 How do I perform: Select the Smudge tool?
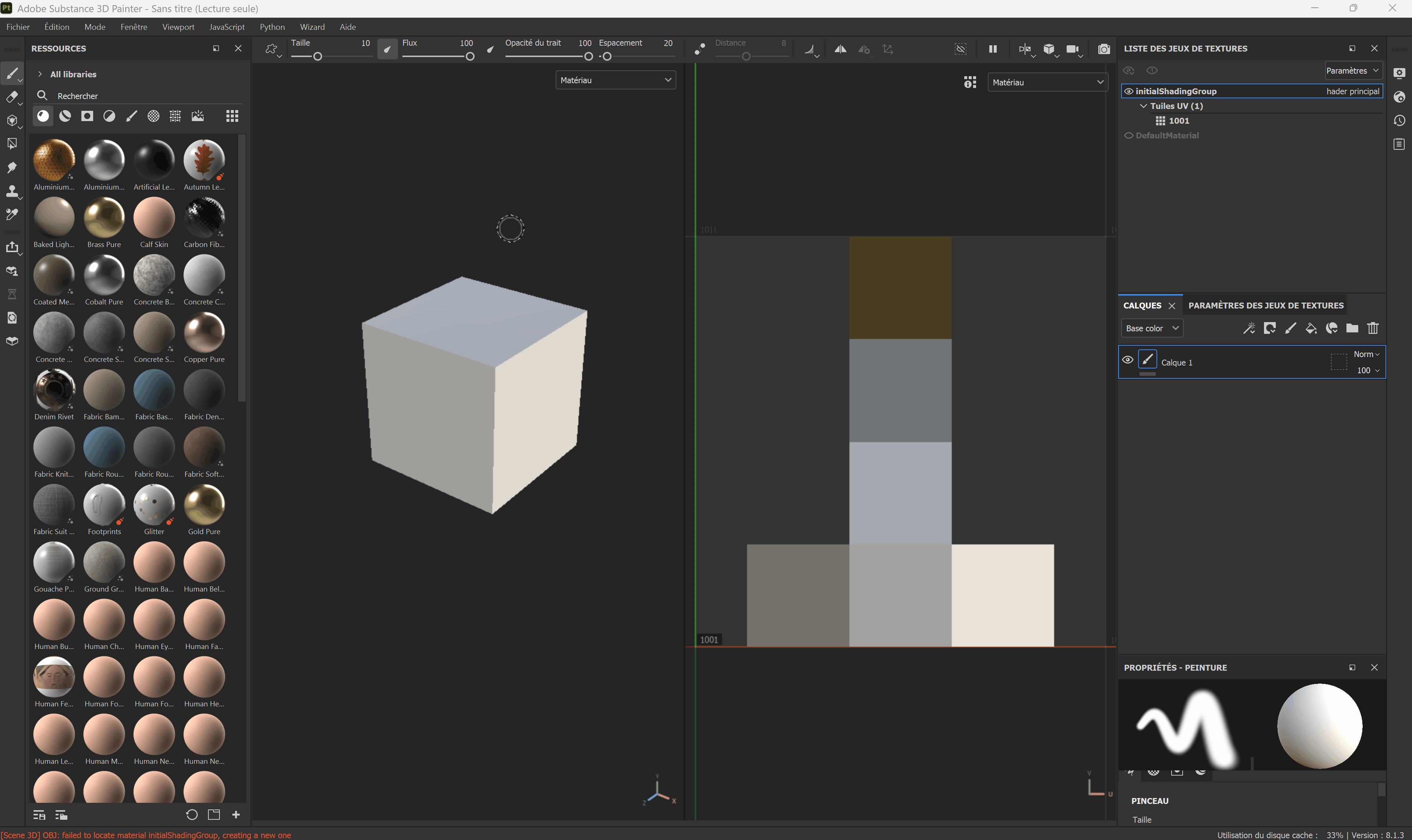click(x=12, y=167)
